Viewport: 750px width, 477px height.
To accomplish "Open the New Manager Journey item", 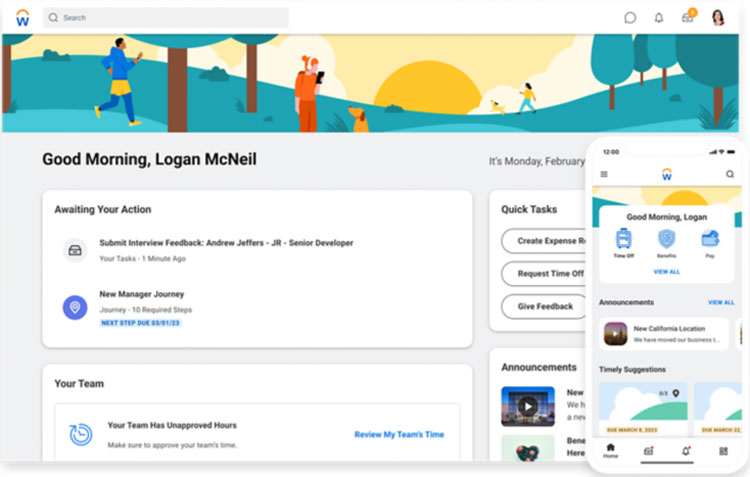I will (x=141, y=295).
